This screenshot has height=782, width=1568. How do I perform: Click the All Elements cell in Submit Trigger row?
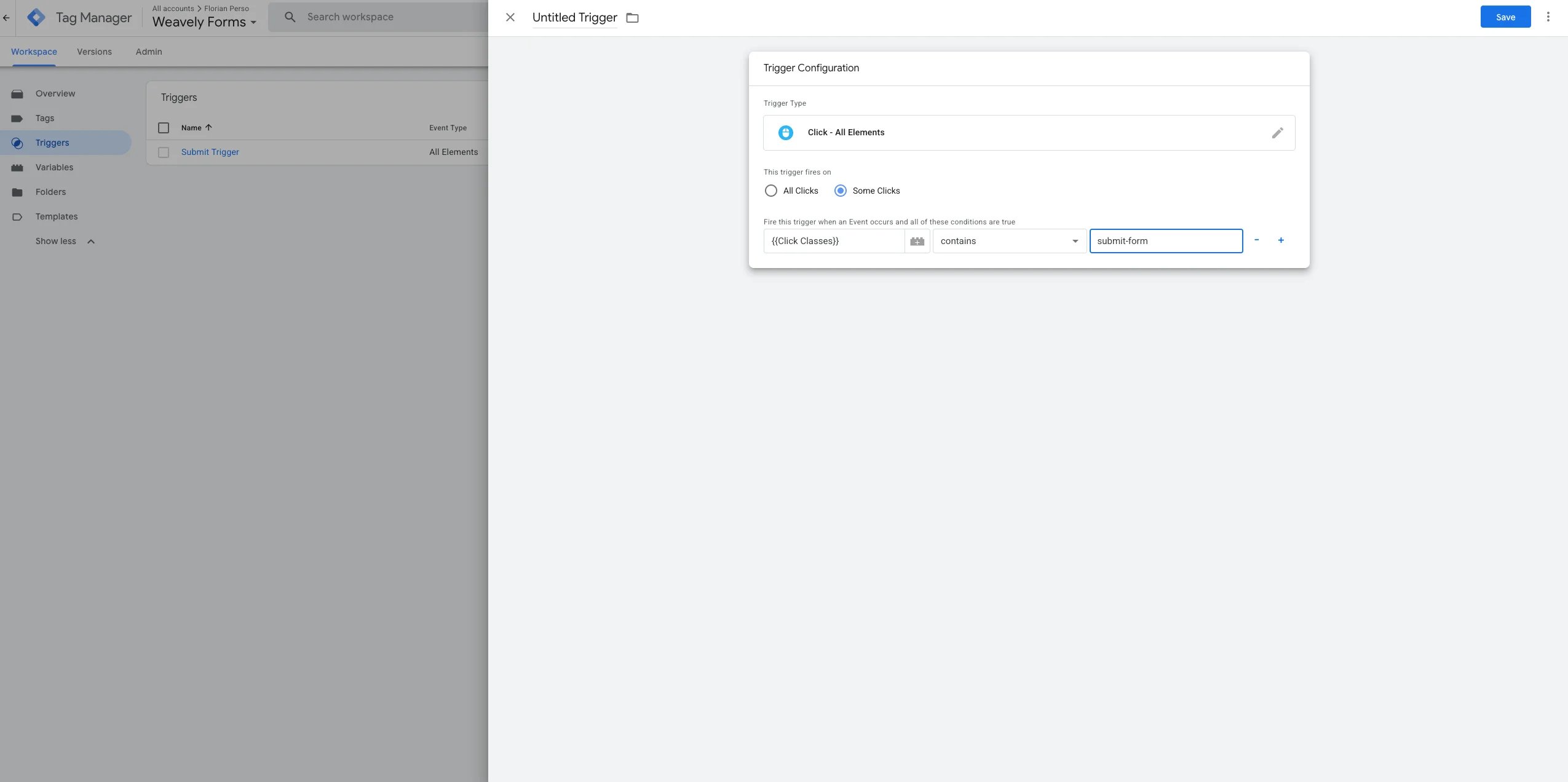coord(453,152)
